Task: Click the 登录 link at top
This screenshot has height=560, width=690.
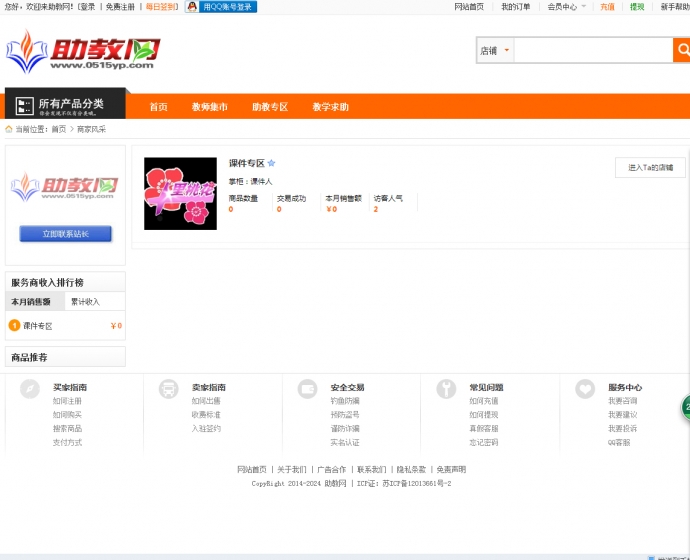Action: [88, 7]
